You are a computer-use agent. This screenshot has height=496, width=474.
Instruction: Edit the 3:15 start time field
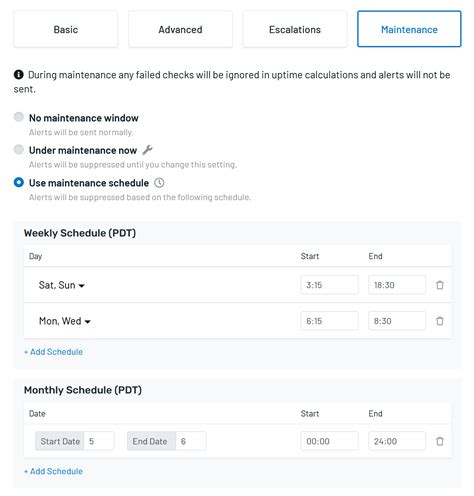(330, 285)
